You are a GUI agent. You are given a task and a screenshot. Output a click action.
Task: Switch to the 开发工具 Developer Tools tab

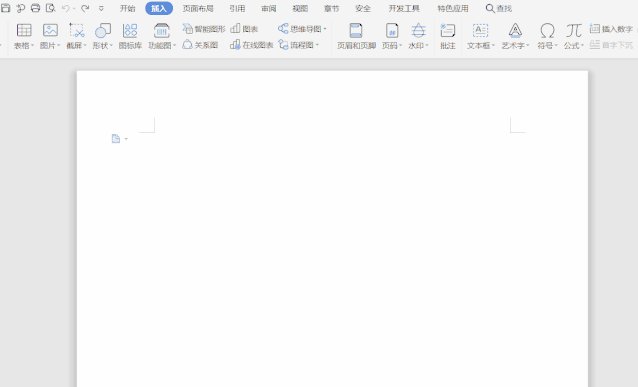click(404, 8)
